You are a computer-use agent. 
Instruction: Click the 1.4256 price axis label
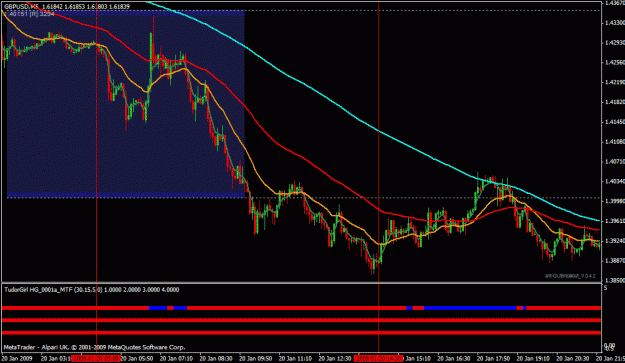point(615,63)
